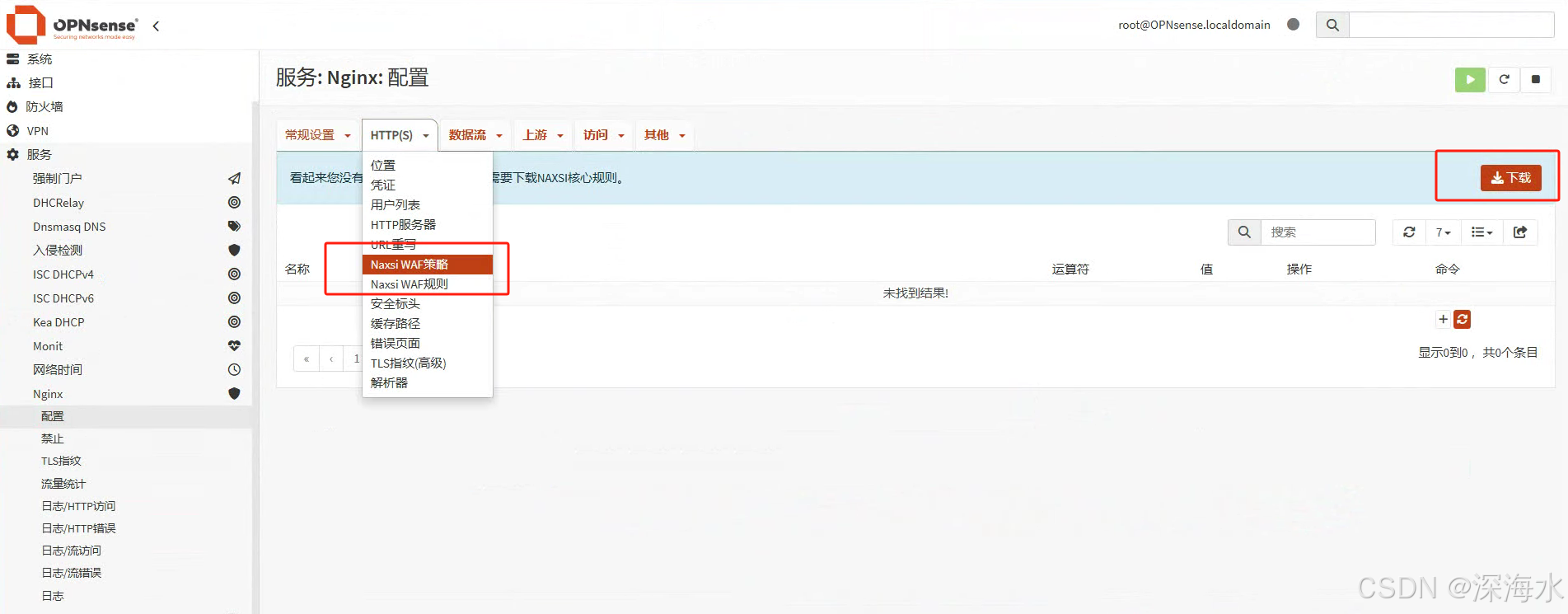This screenshot has height=614, width=1568.
Task: Click the ISC DHCPv4 target icon
Action: point(234,274)
